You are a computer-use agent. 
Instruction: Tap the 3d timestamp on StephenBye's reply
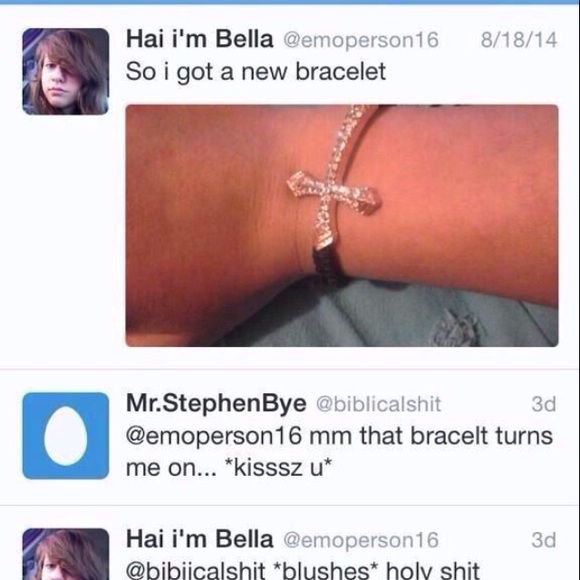pyautogui.click(x=544, y=404)
